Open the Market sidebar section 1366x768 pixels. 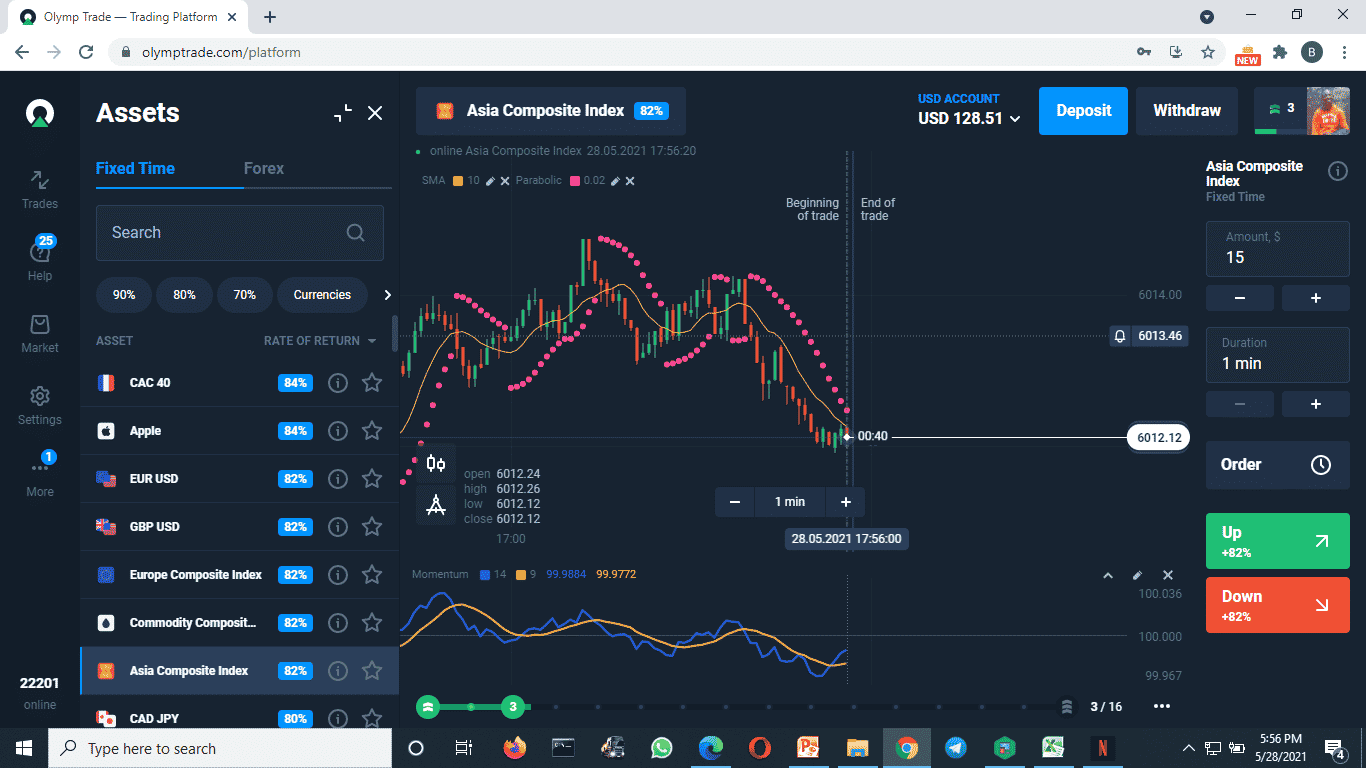[x=40, y=334]
